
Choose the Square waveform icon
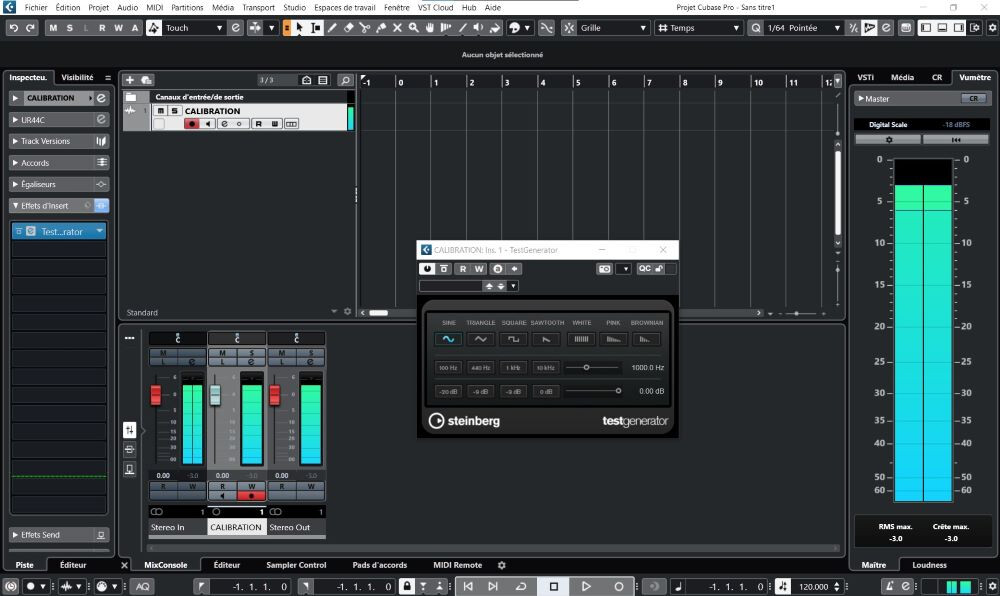pyautogui.click(x=514, y=339)
